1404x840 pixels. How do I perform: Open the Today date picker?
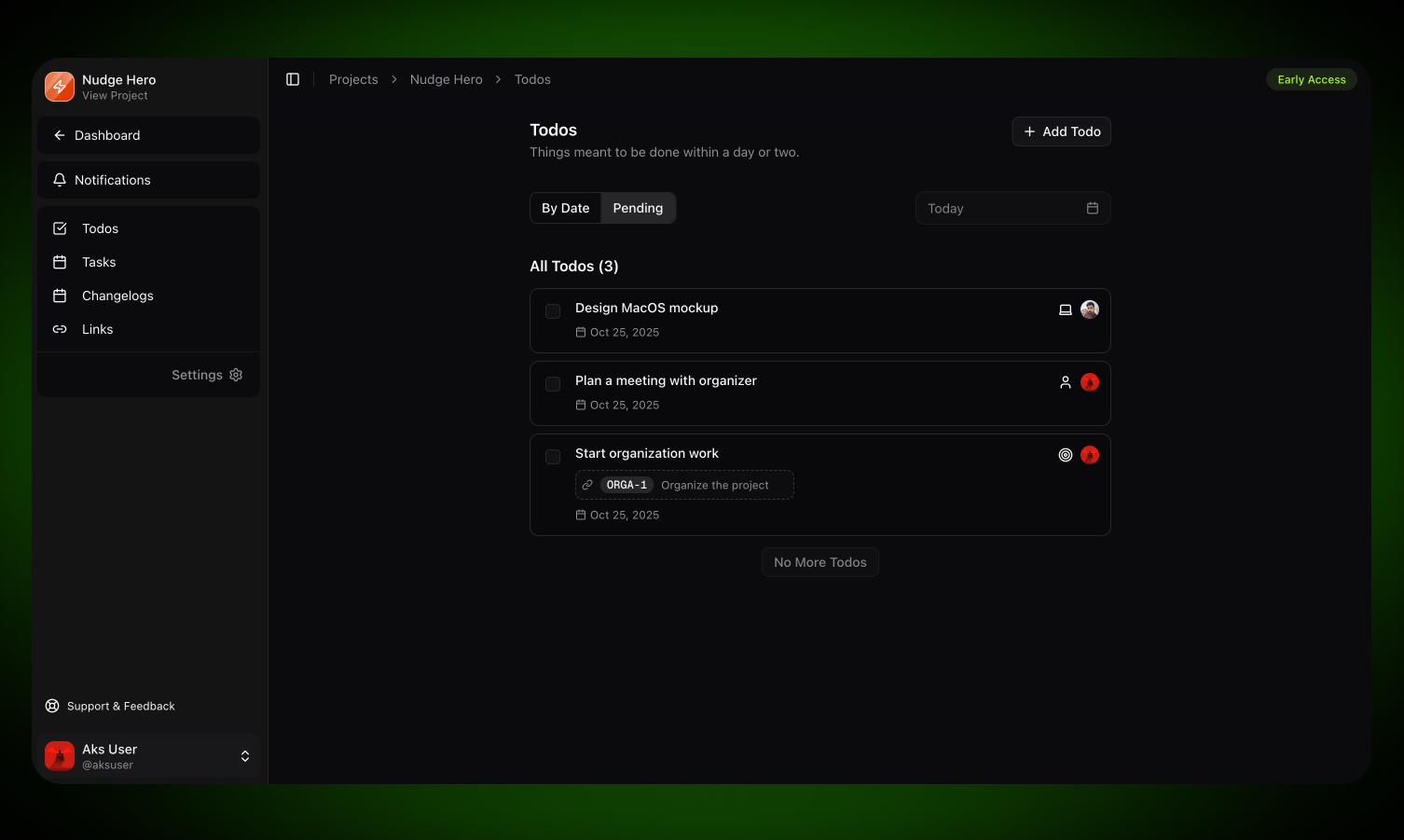click(x=1012, y=208)
